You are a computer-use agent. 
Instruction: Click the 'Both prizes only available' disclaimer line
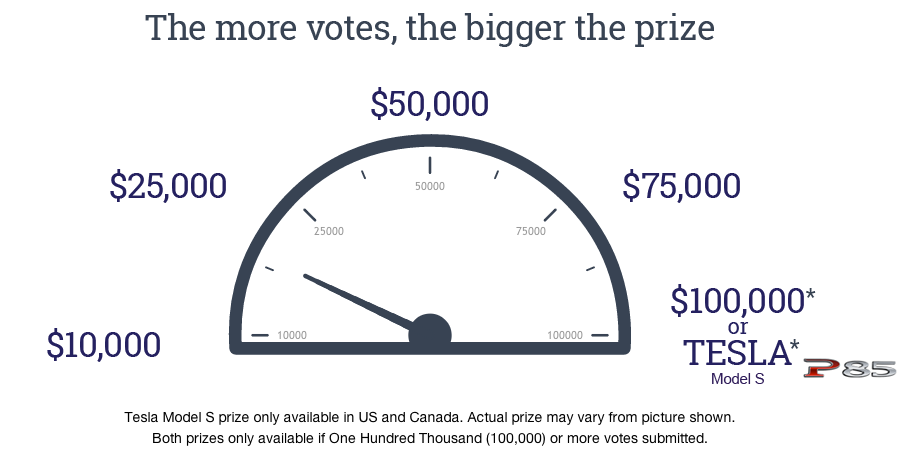click(x=430, y=438)
